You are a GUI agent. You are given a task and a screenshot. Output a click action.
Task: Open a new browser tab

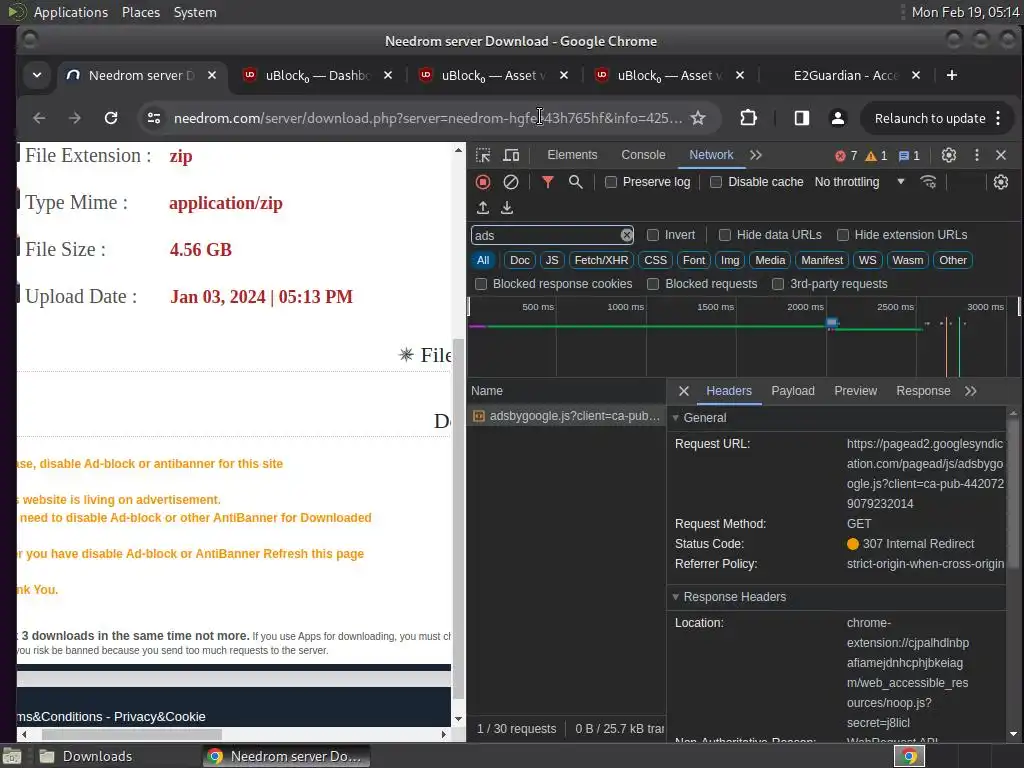click(952, 76)
